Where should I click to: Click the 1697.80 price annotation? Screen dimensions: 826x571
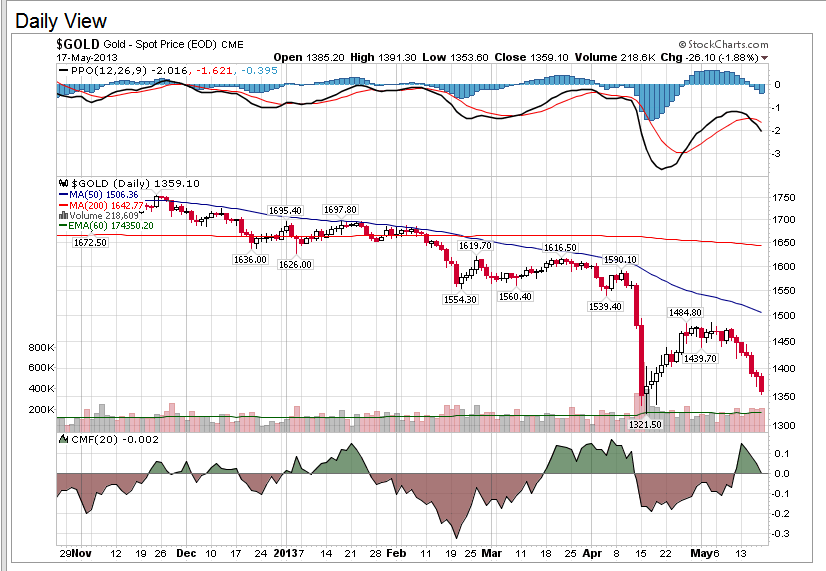340,210
